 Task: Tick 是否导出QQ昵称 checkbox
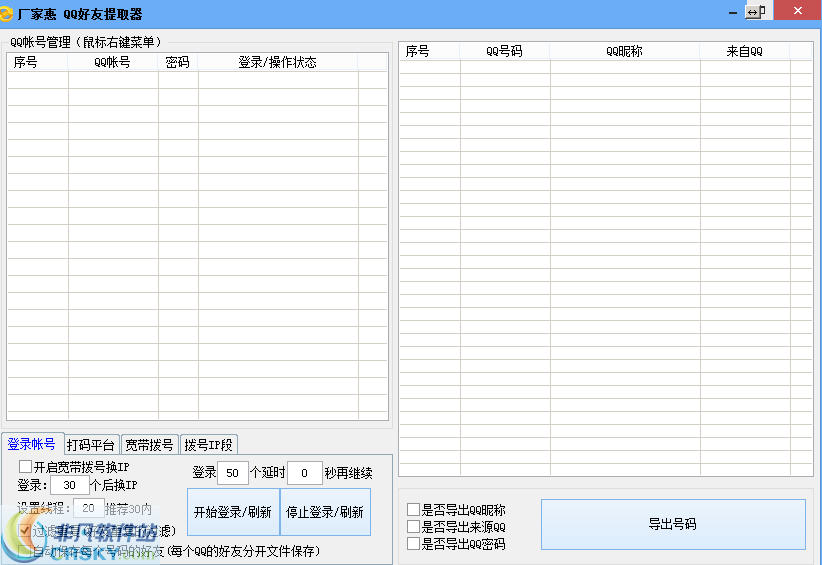point(413,509)
